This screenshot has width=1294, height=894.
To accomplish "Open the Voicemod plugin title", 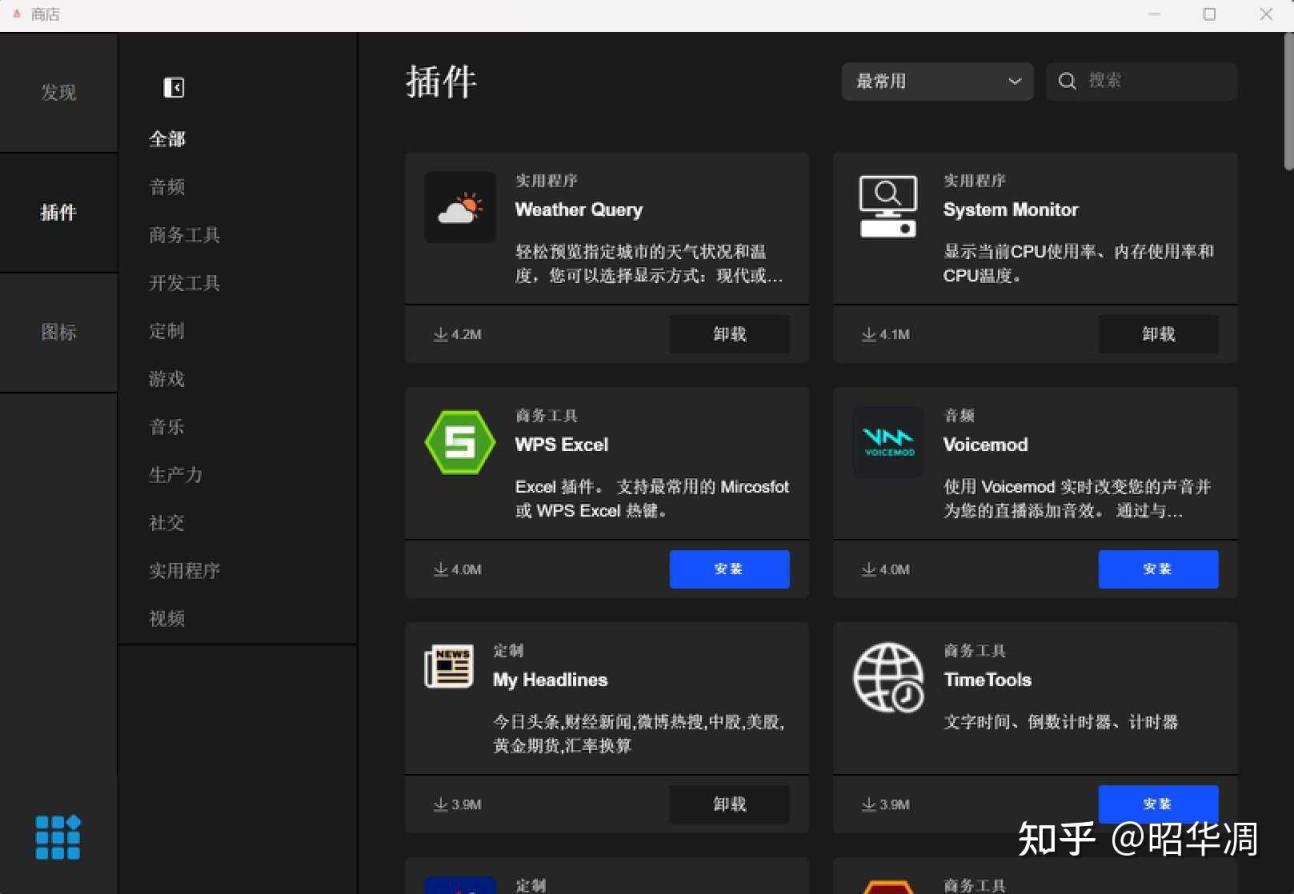I will (x=986, y=445).
